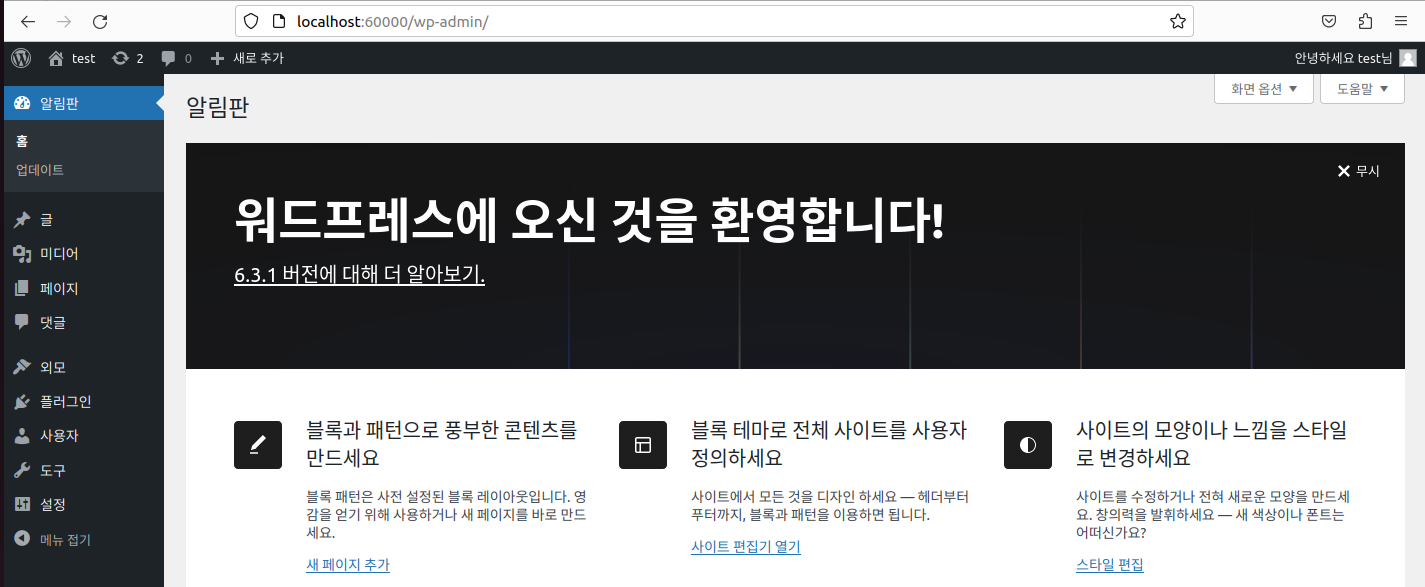Screen dimensions: 1425x587
Task: Click the half-circle styles icon tile
Action: [x=1028, y=445]
